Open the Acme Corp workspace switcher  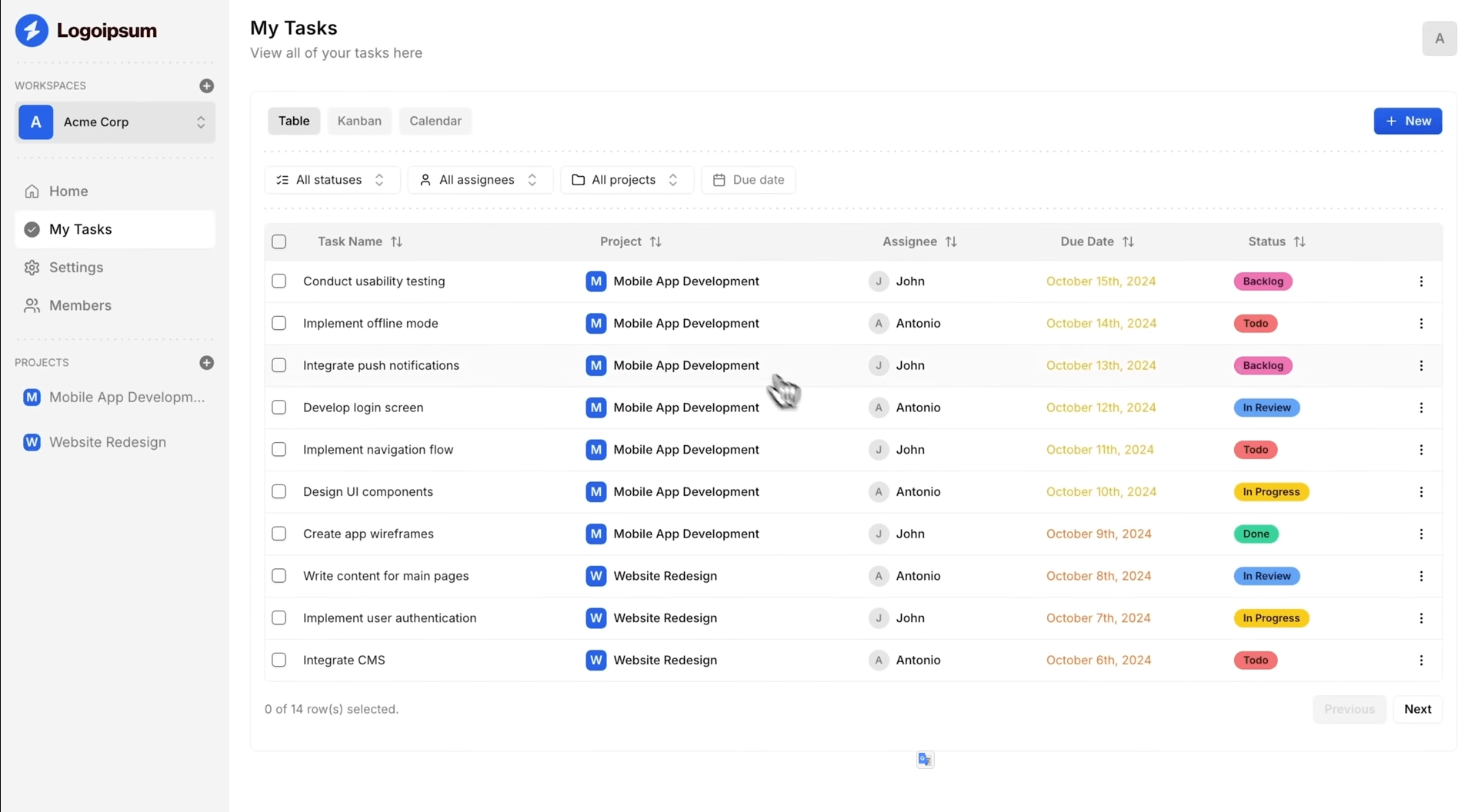click(115, 122)
